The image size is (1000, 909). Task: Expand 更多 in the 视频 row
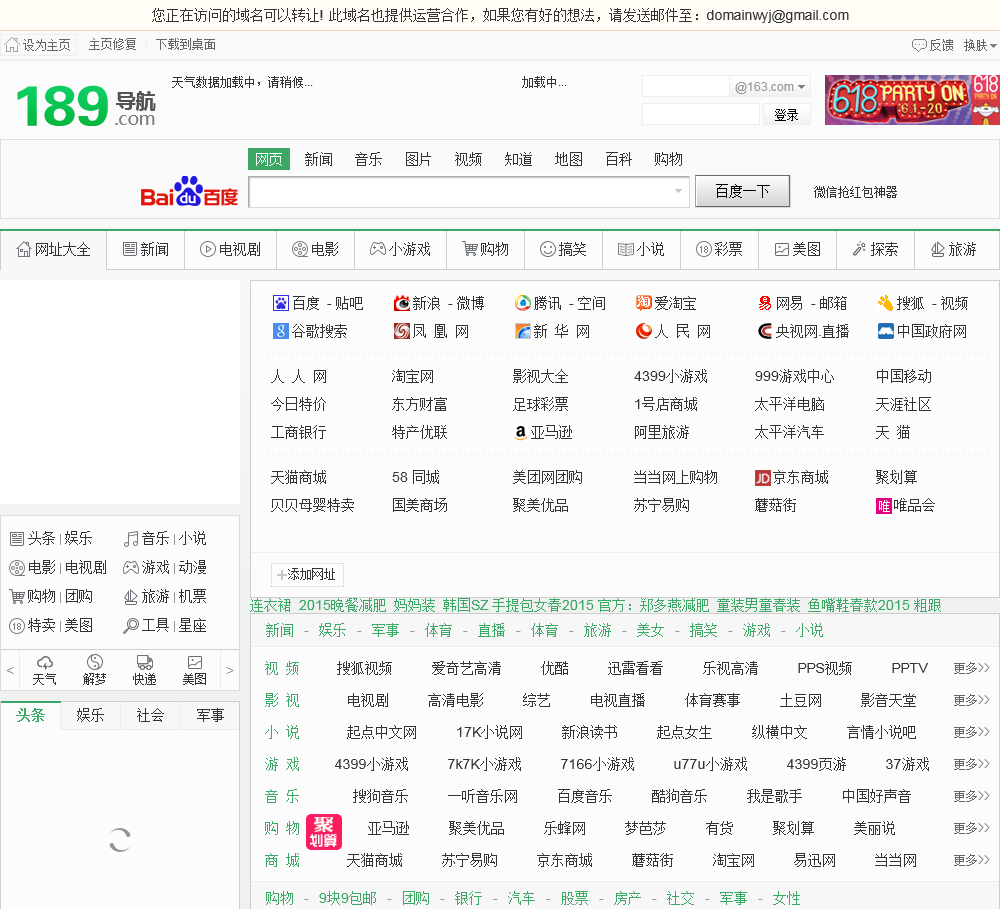[x=971, y=668]
